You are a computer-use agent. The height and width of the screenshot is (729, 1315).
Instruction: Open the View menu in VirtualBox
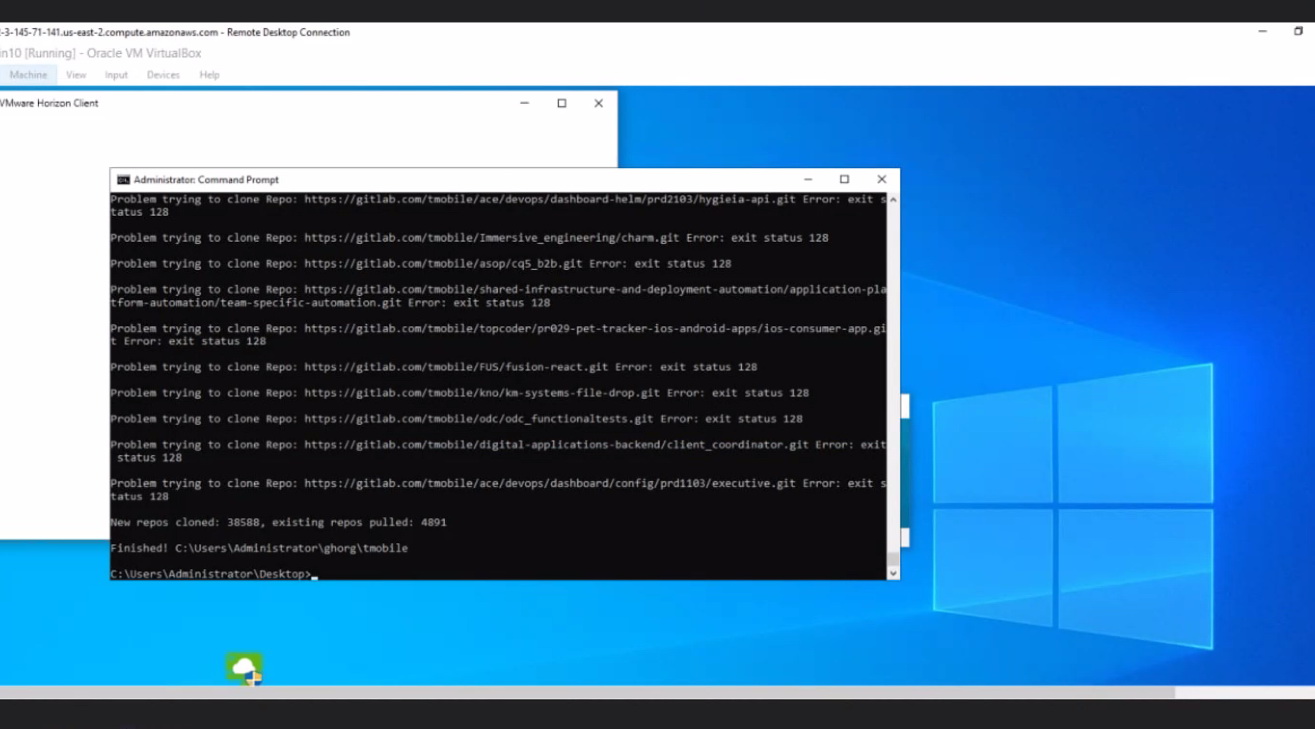point(76,75)
